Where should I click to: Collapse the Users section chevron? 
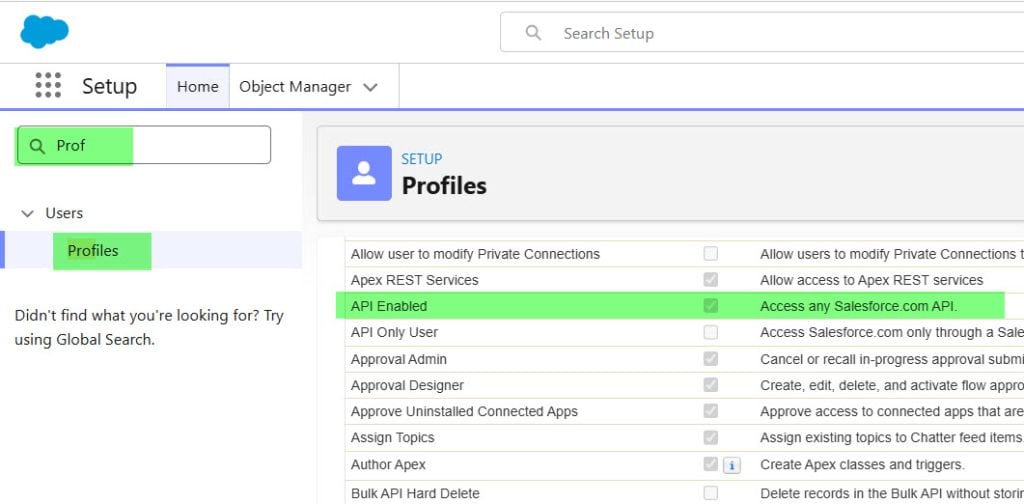click(27, 213)
